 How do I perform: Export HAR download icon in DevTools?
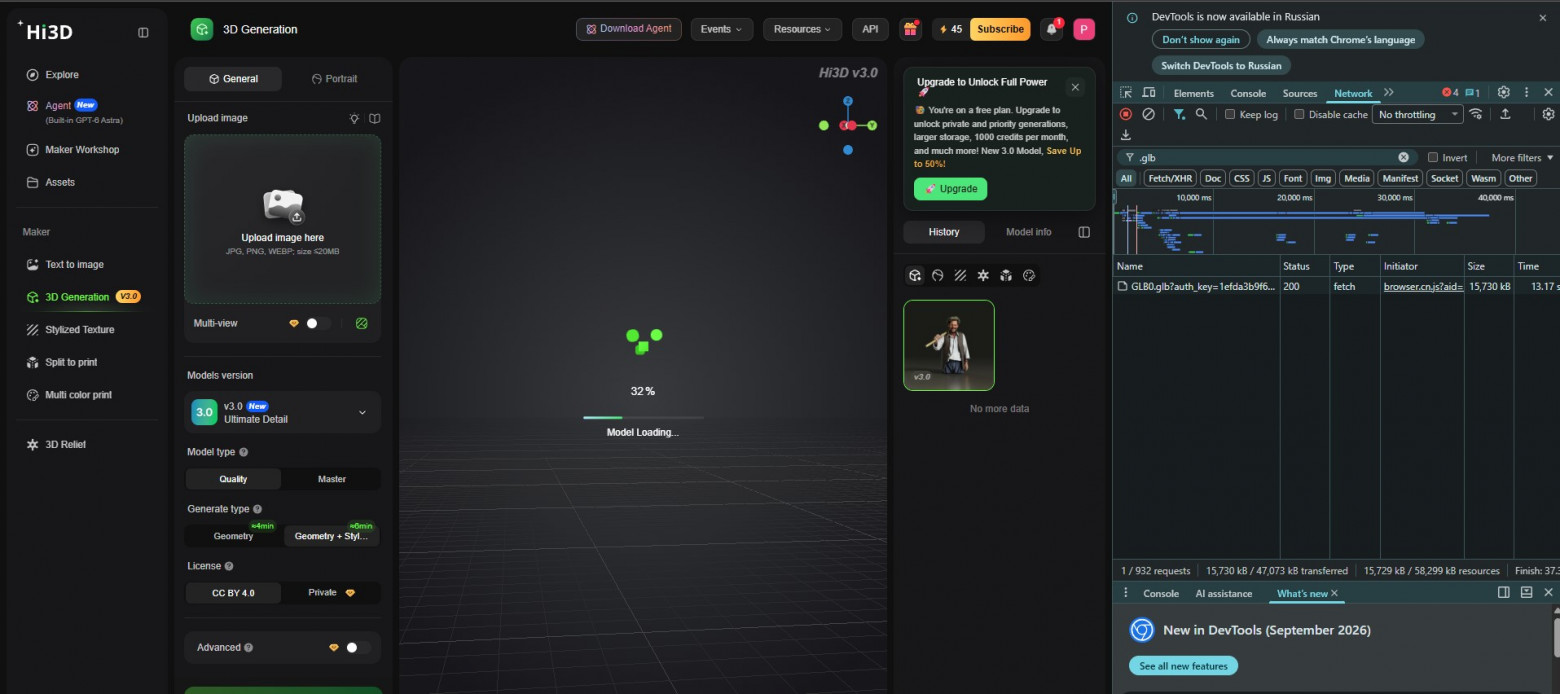point(1126,135)
